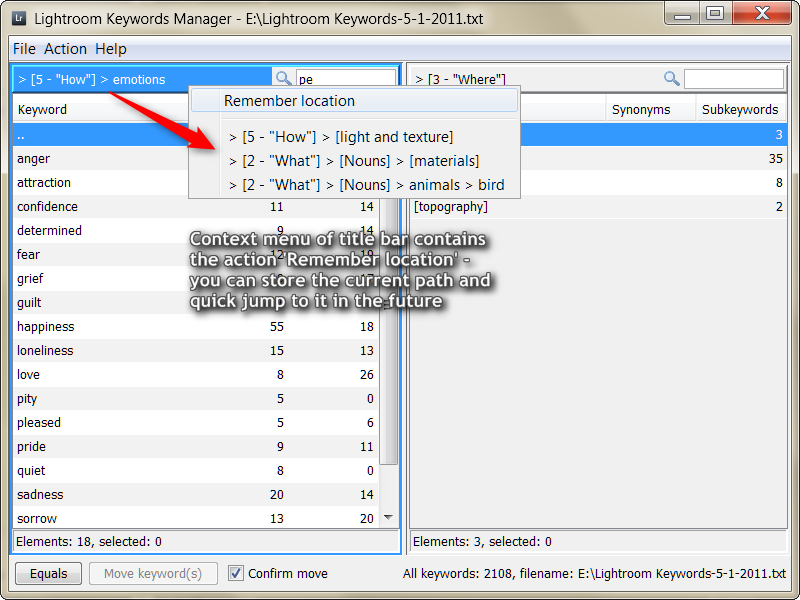Image resolution: width=800 pixels, height=600 pixels.
Task: Select the 'happiness' keyword row
Action: [x=196, y=327]
